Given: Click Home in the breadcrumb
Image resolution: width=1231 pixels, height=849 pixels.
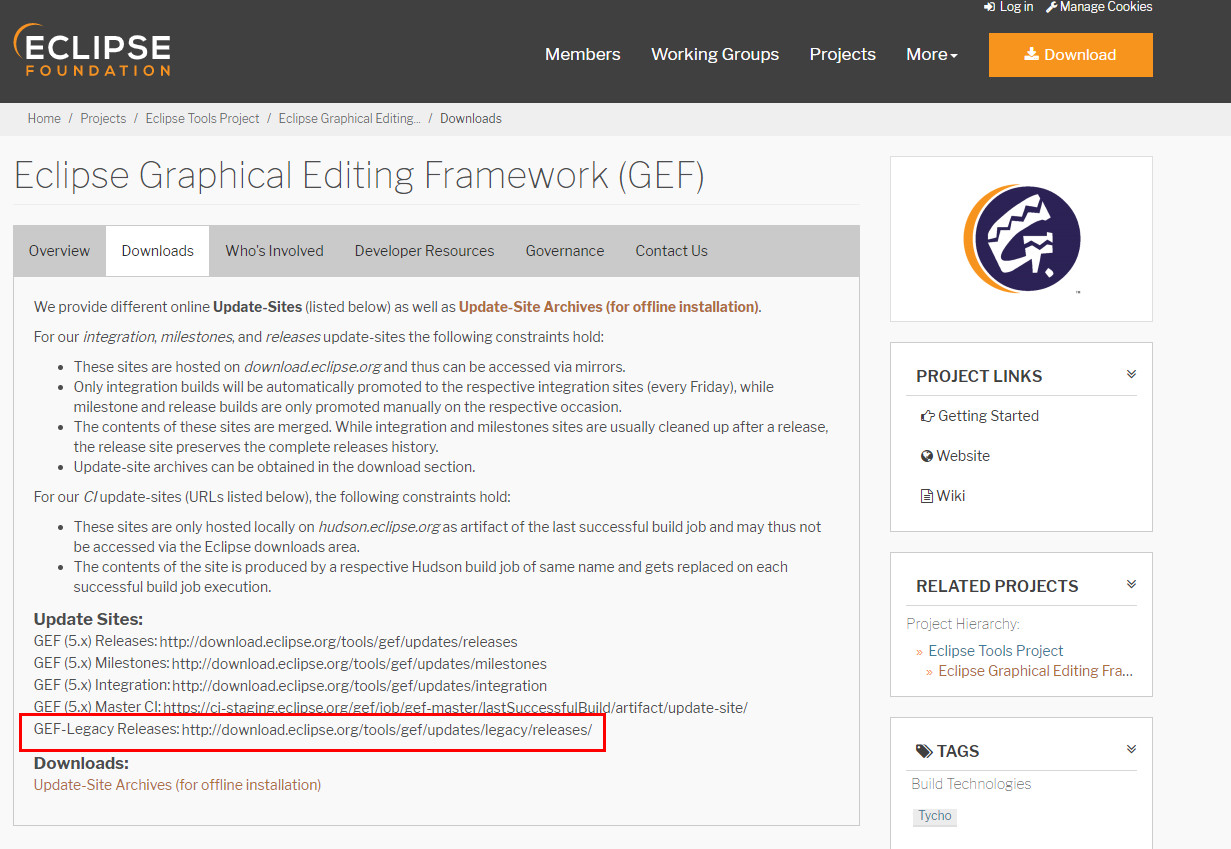Looking at the screenshot, I should pyautogui.click(x=44, y=118).
